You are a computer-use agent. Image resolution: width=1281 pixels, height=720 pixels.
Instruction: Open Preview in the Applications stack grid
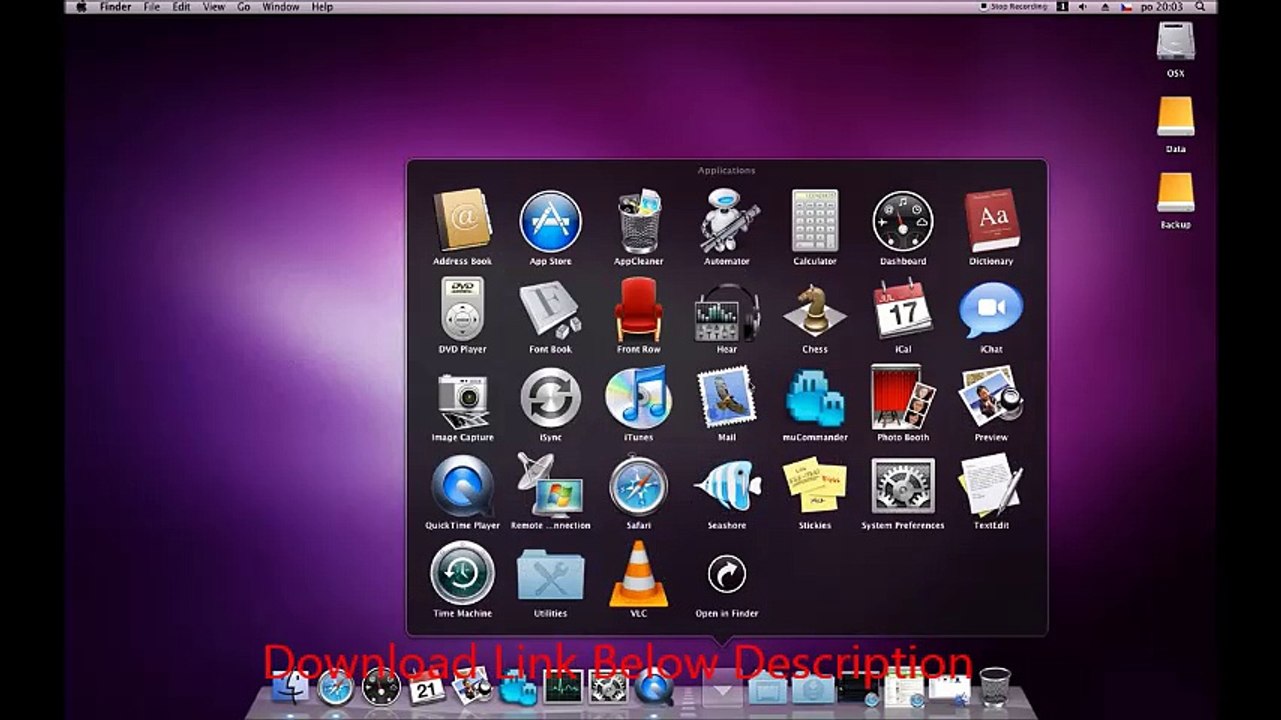(991, 397)
